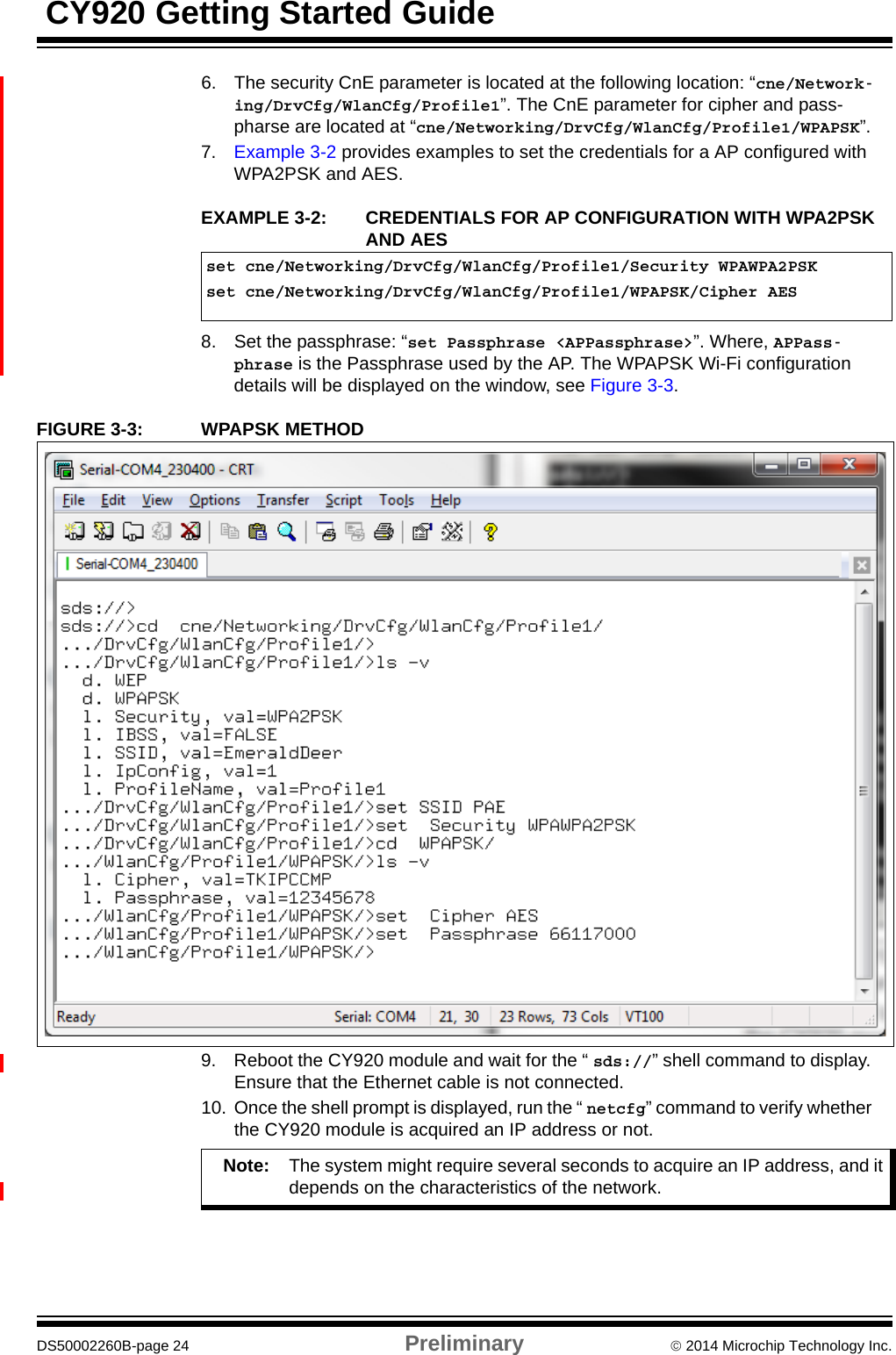Click the Connect toolbar icon in CRT

75,531
